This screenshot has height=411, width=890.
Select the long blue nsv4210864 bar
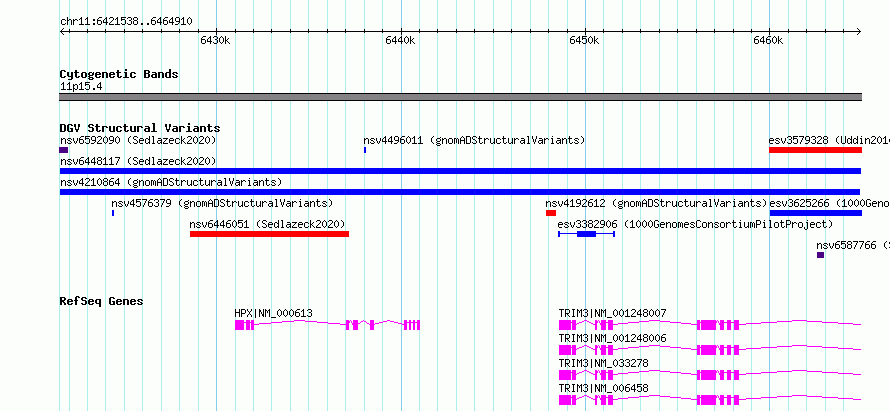click(460, 192)
